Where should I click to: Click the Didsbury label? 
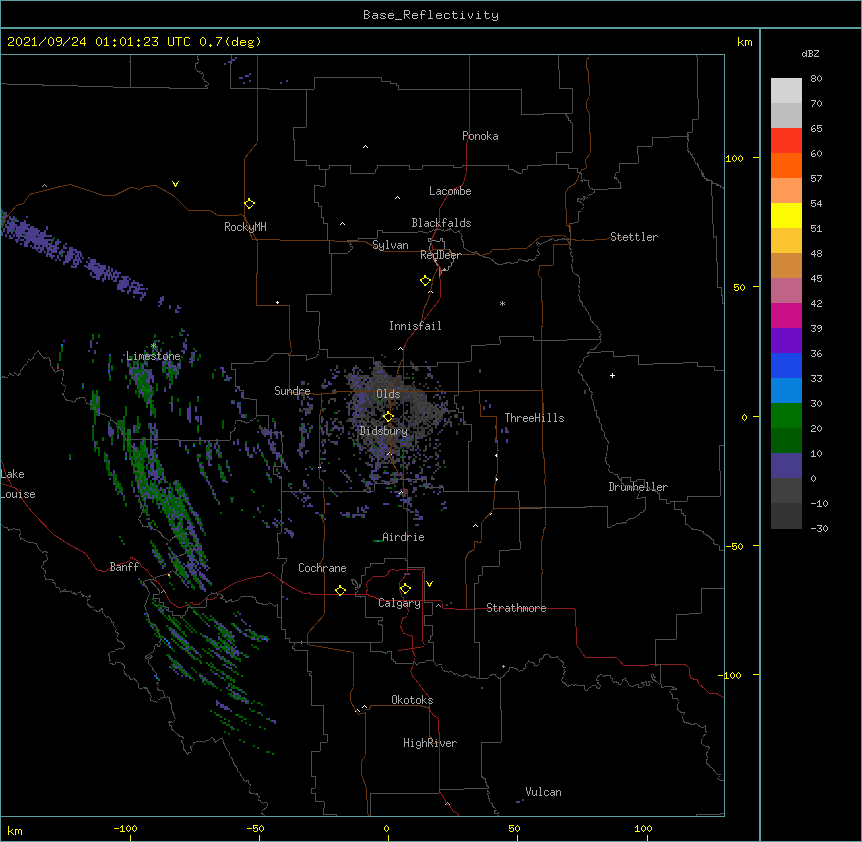pyautogui.click(x=384, y=431)
